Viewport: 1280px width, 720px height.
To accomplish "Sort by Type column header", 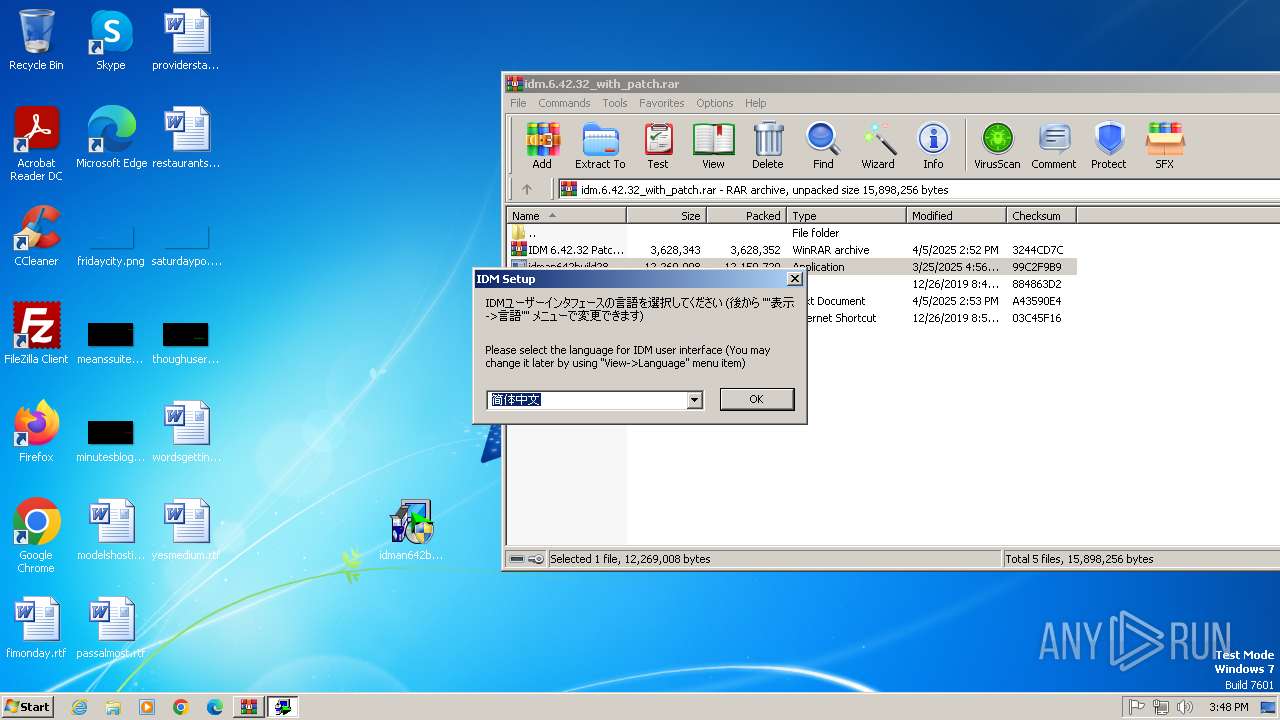I will 847,215.
